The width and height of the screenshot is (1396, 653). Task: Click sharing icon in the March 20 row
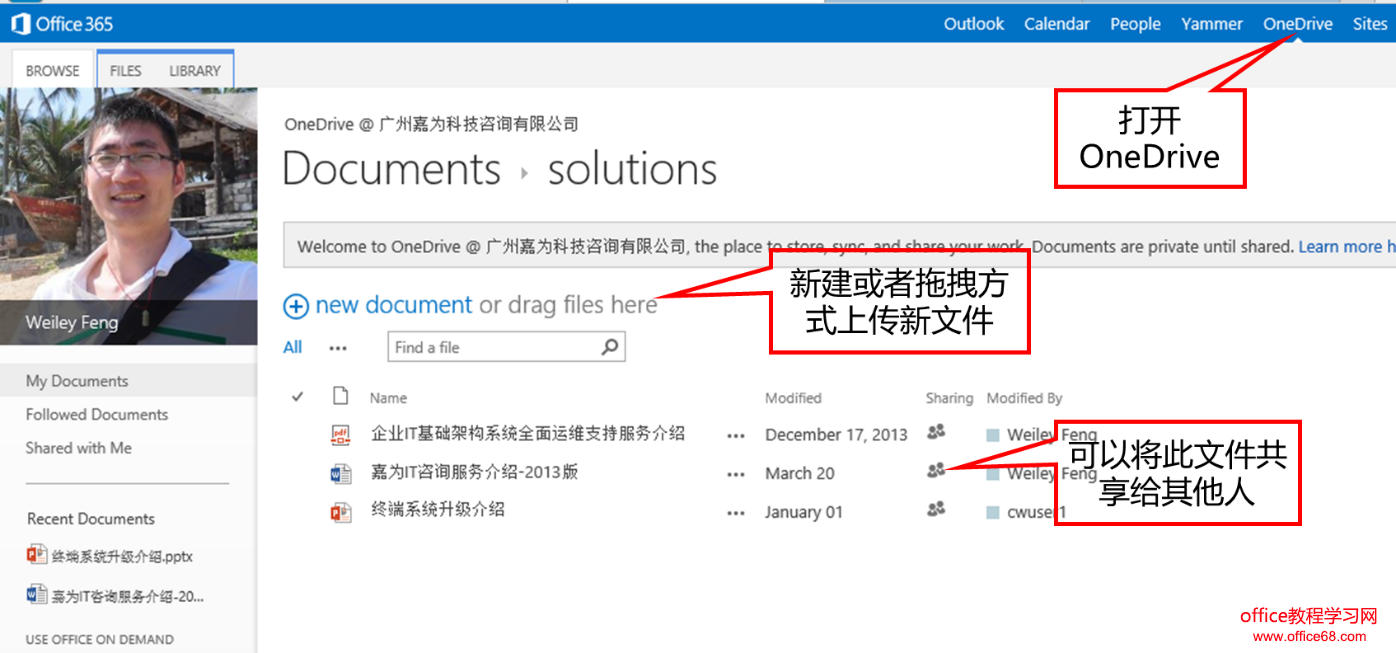pos(936,470)
